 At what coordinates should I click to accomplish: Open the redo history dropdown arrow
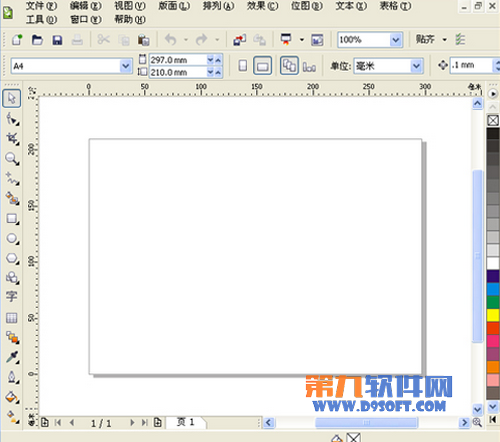(217, 40)
